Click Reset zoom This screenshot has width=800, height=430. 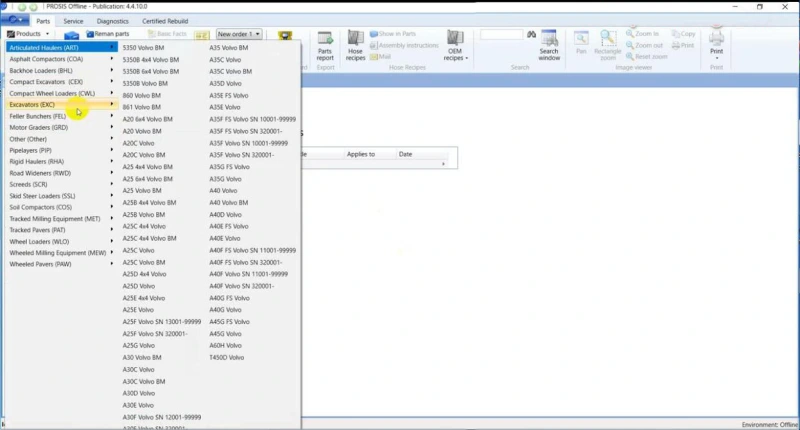coord(646,57)
